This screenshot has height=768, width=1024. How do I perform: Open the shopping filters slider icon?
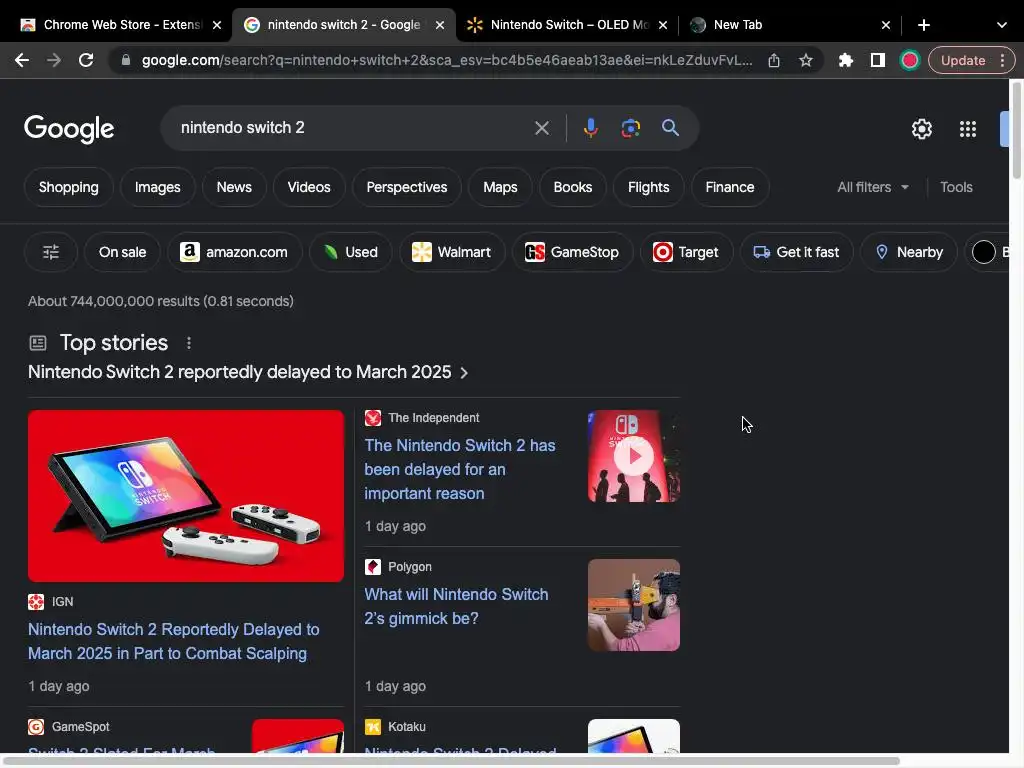click(x=51, y=252)
